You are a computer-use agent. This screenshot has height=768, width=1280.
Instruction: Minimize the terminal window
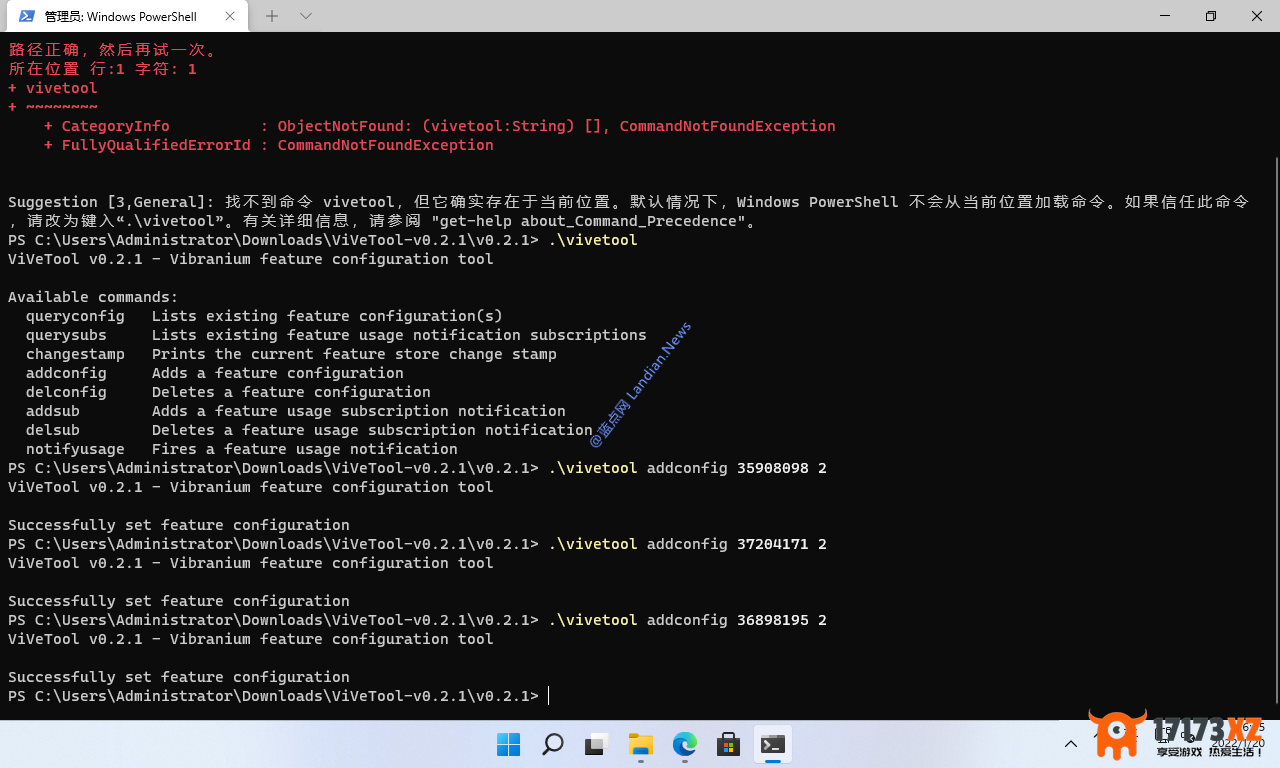click(1165, 16)
